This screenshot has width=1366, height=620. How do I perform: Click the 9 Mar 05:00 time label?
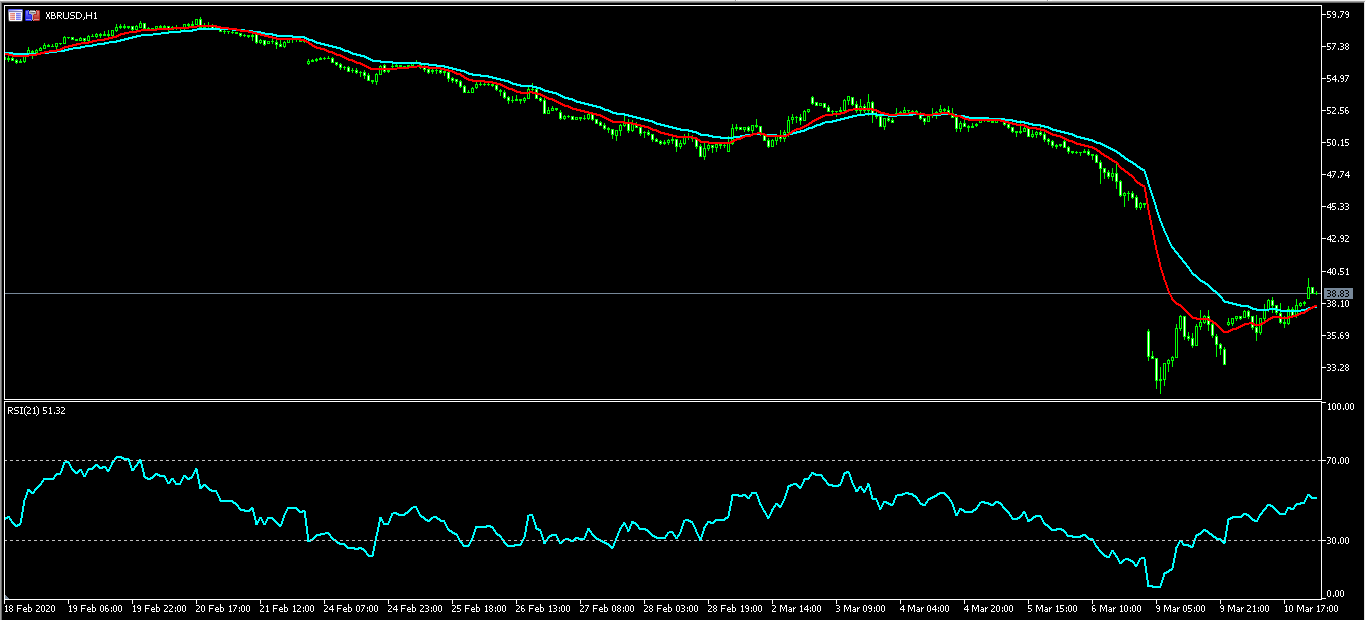(1181, 608)
